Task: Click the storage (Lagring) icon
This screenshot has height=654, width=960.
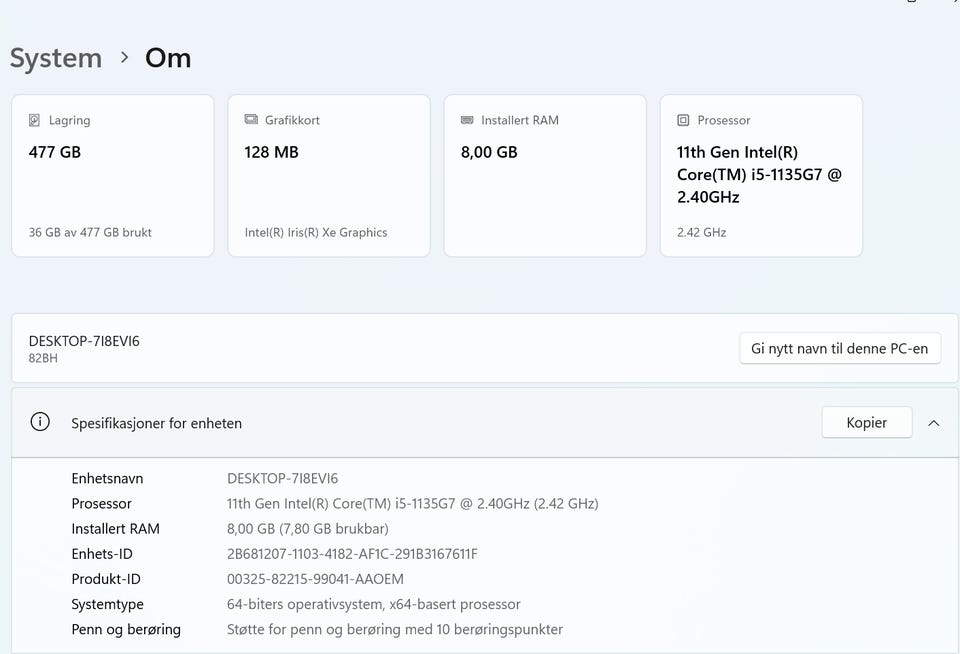Action: click(x=36, y=120)
